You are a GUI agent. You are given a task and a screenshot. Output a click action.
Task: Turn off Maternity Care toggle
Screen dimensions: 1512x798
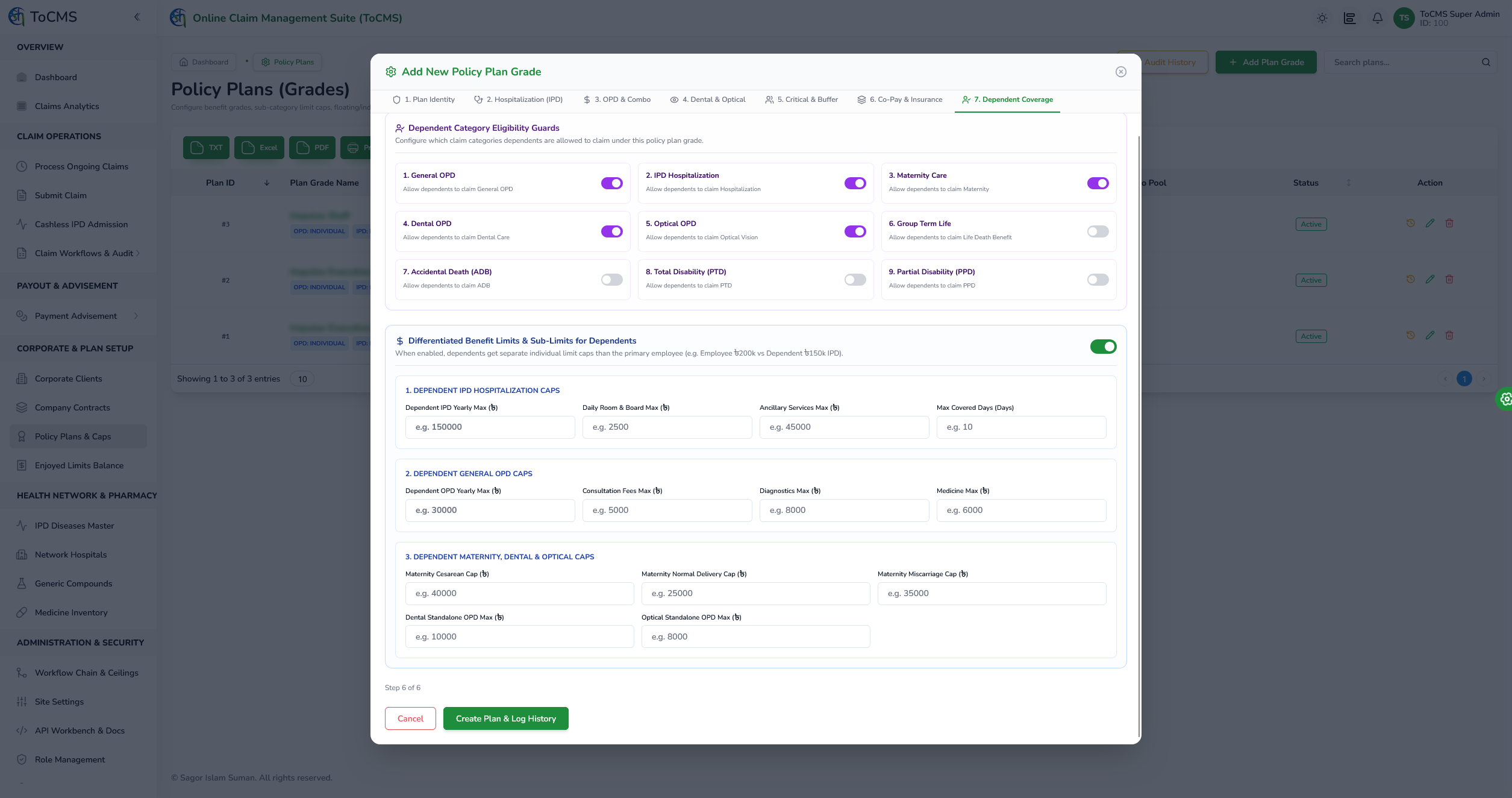(x=1098, y=183)
